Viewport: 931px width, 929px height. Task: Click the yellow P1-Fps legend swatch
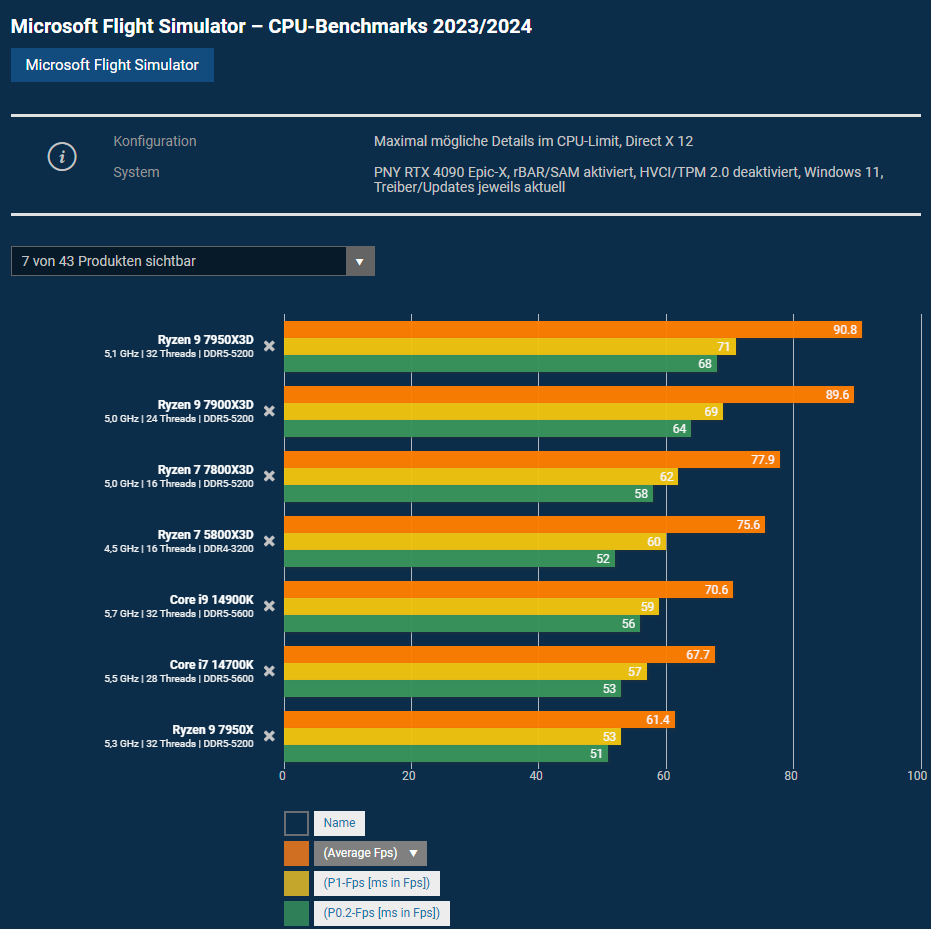[x=296, y=883]
